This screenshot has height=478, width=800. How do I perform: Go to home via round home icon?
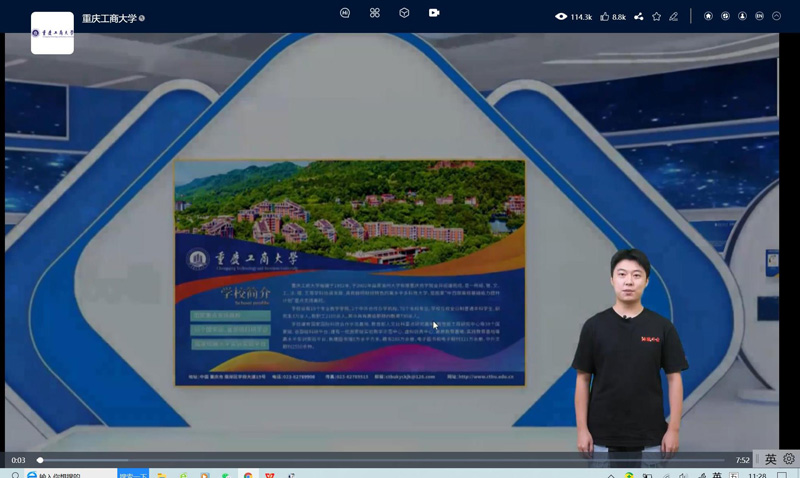coord(708,16)
